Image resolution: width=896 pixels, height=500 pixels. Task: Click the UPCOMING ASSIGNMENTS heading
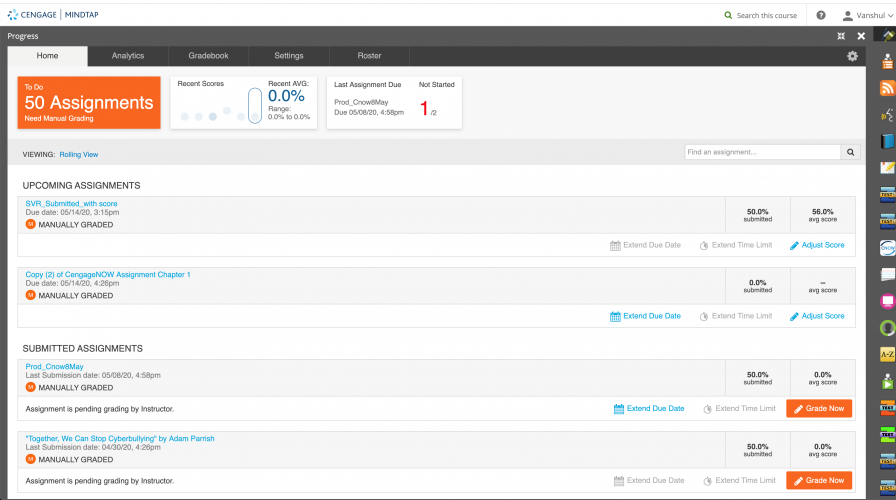(x=81, y=186)
